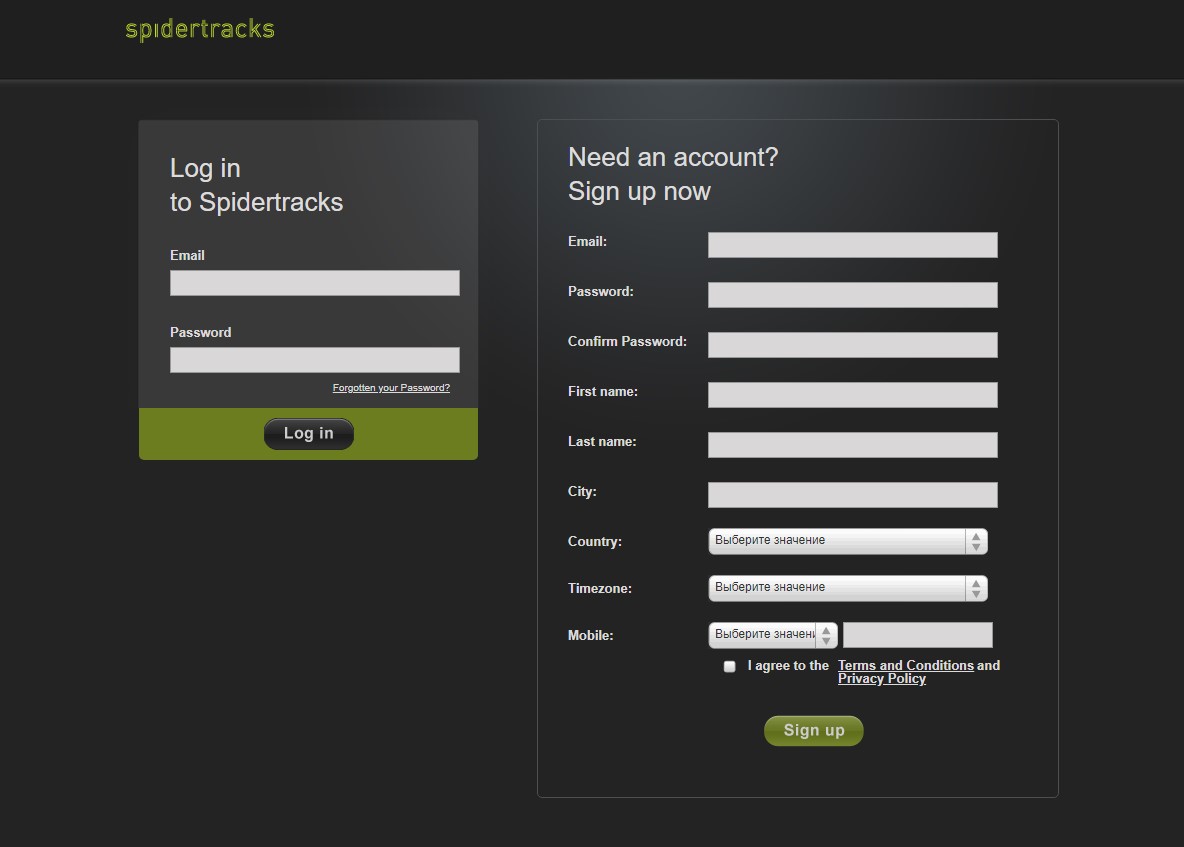
Task: Focus the City field
Action: tap(853, 494)
